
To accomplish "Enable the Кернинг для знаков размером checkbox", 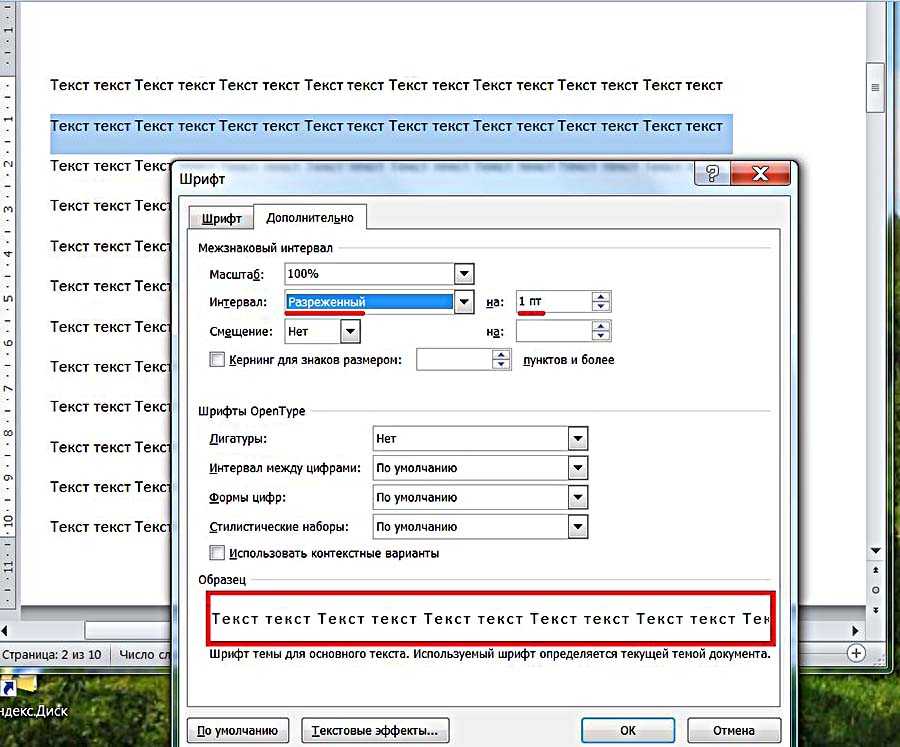I will pyautogui.click(x=217, y=360).
